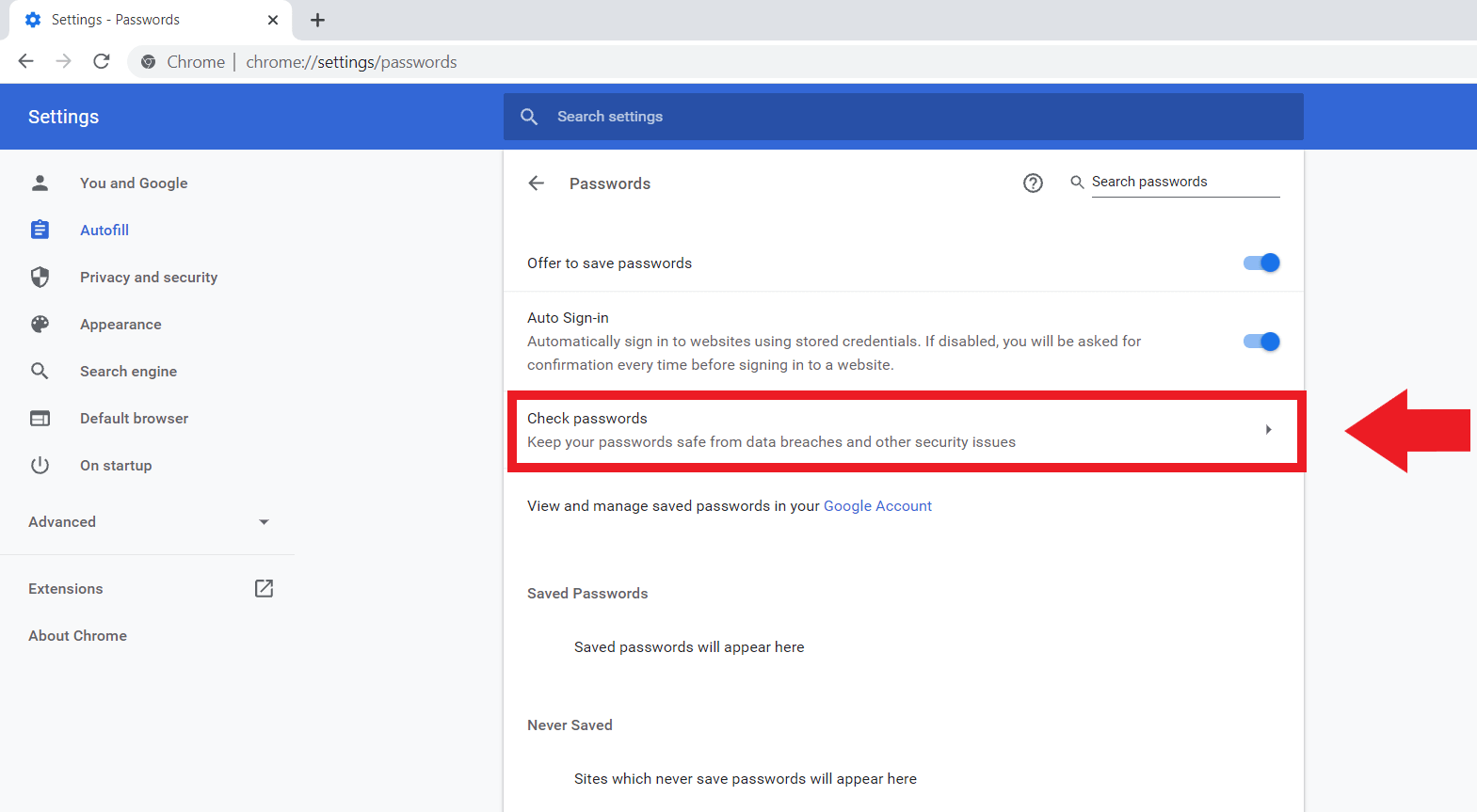This screenshot has width=1477, height=812.
Task: Select Autofill in the sidebar
Action: 104,230
